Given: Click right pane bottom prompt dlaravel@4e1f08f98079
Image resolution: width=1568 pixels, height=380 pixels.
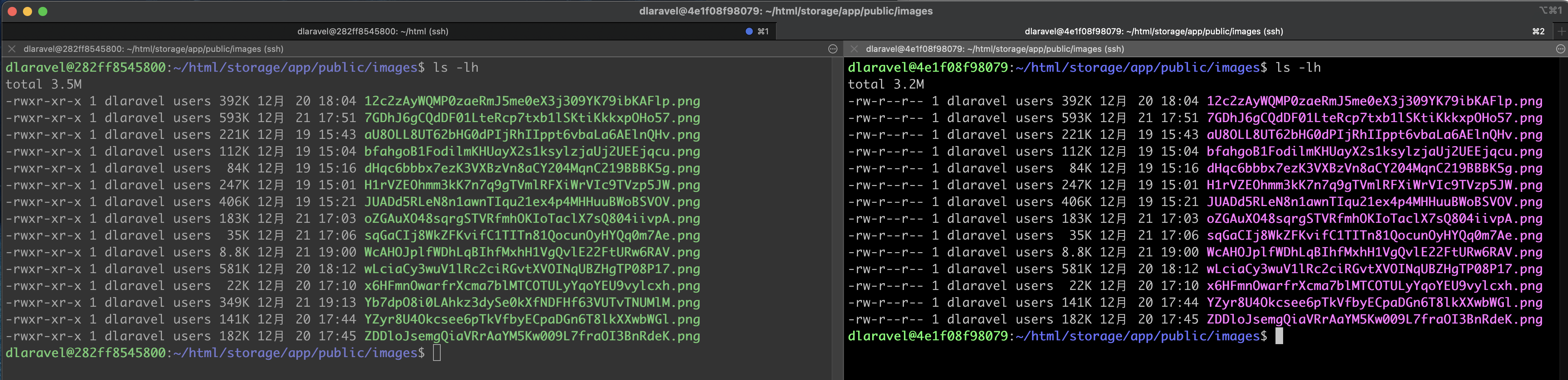Looking at the screenshot, I should pos(928,336).
